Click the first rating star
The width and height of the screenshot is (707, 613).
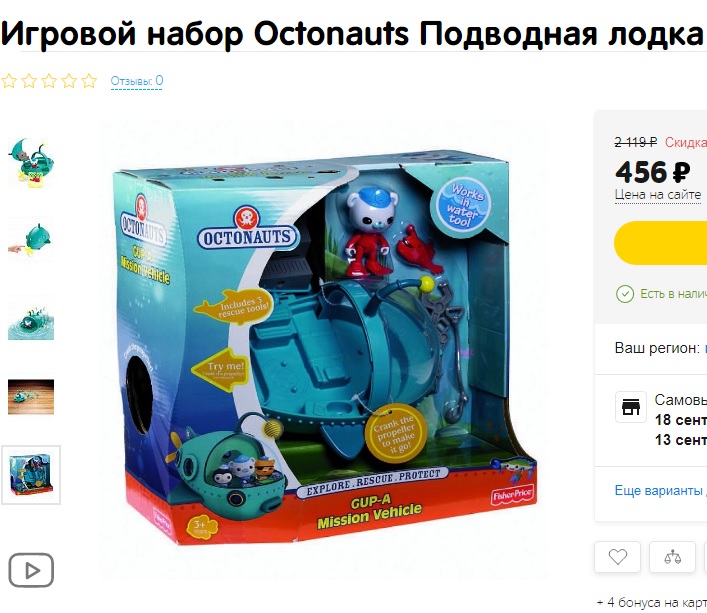[x=9, y=81]
